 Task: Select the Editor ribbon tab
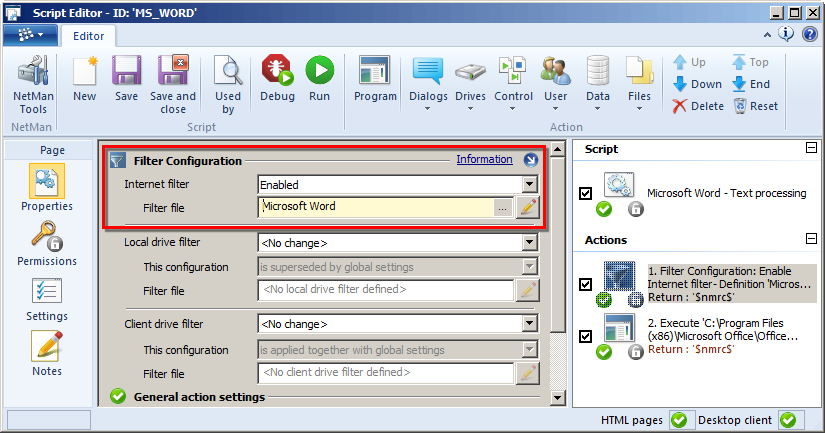coord(88,35)
